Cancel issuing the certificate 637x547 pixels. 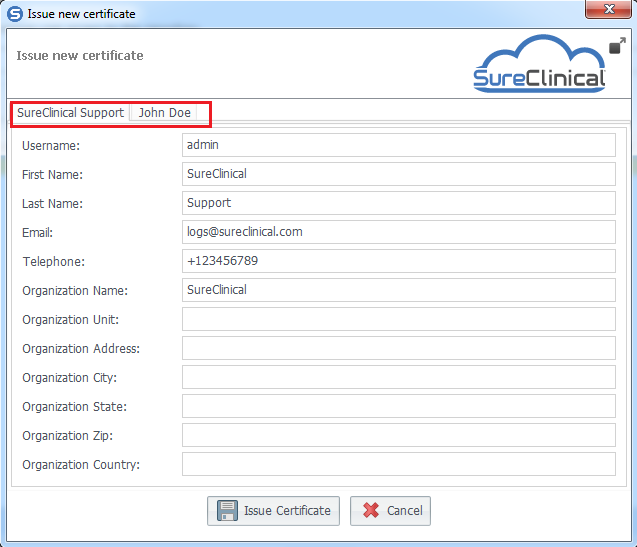pos(390,511)
